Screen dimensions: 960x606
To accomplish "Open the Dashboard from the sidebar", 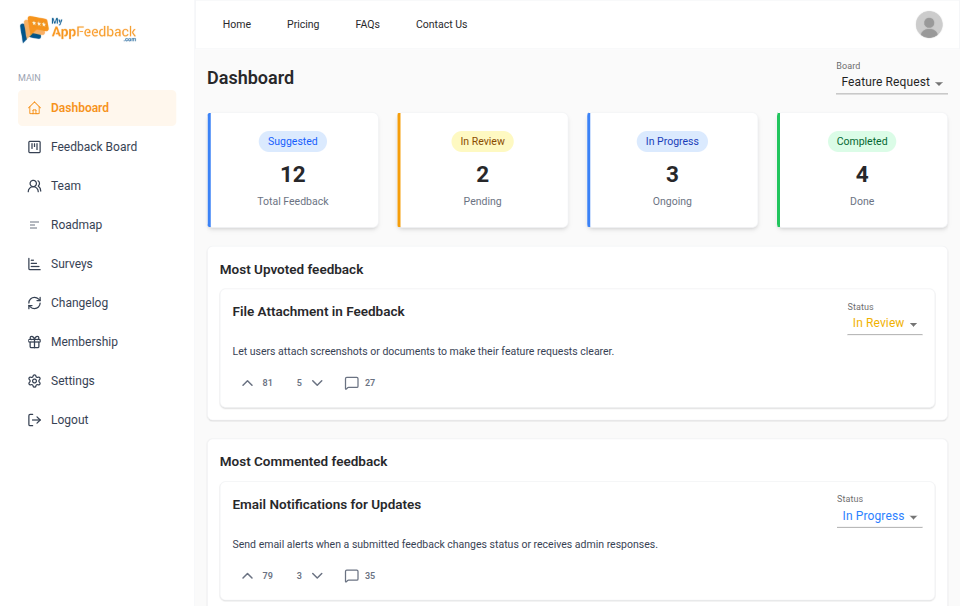I will (77, 107).
